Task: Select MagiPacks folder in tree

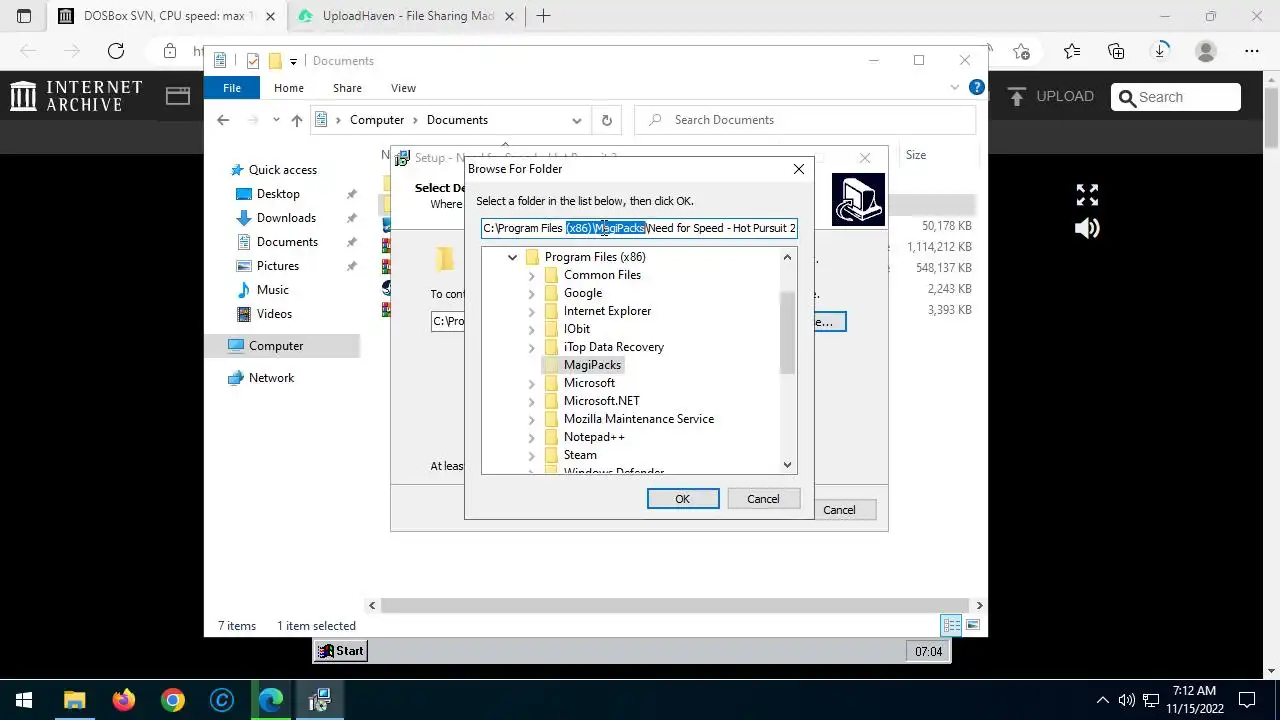Action: (x=592, y=365)
